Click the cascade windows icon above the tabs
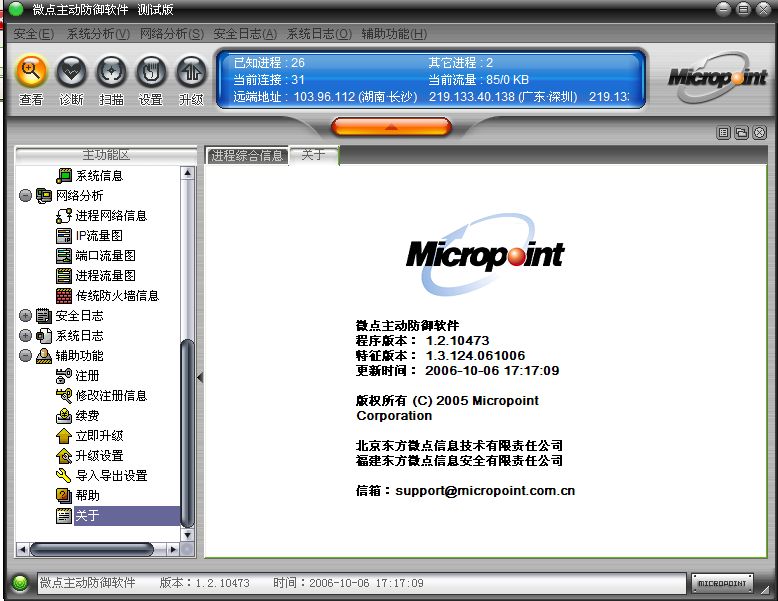The width and height of the screenshot is (778, 601). pyautogui.click(x=742, y=133)
